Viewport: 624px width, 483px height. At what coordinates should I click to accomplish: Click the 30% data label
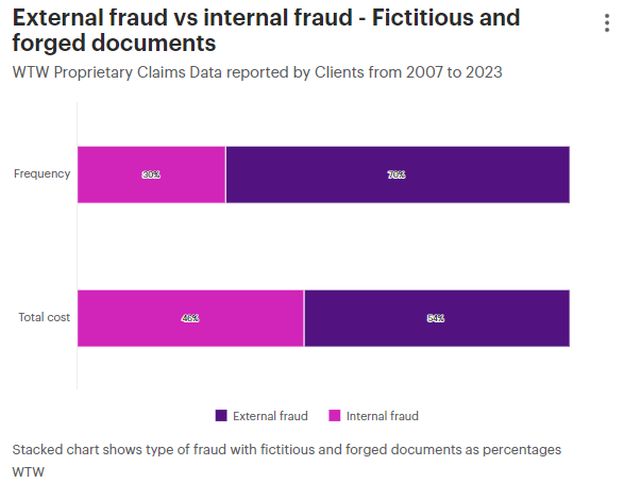point(151,174)
